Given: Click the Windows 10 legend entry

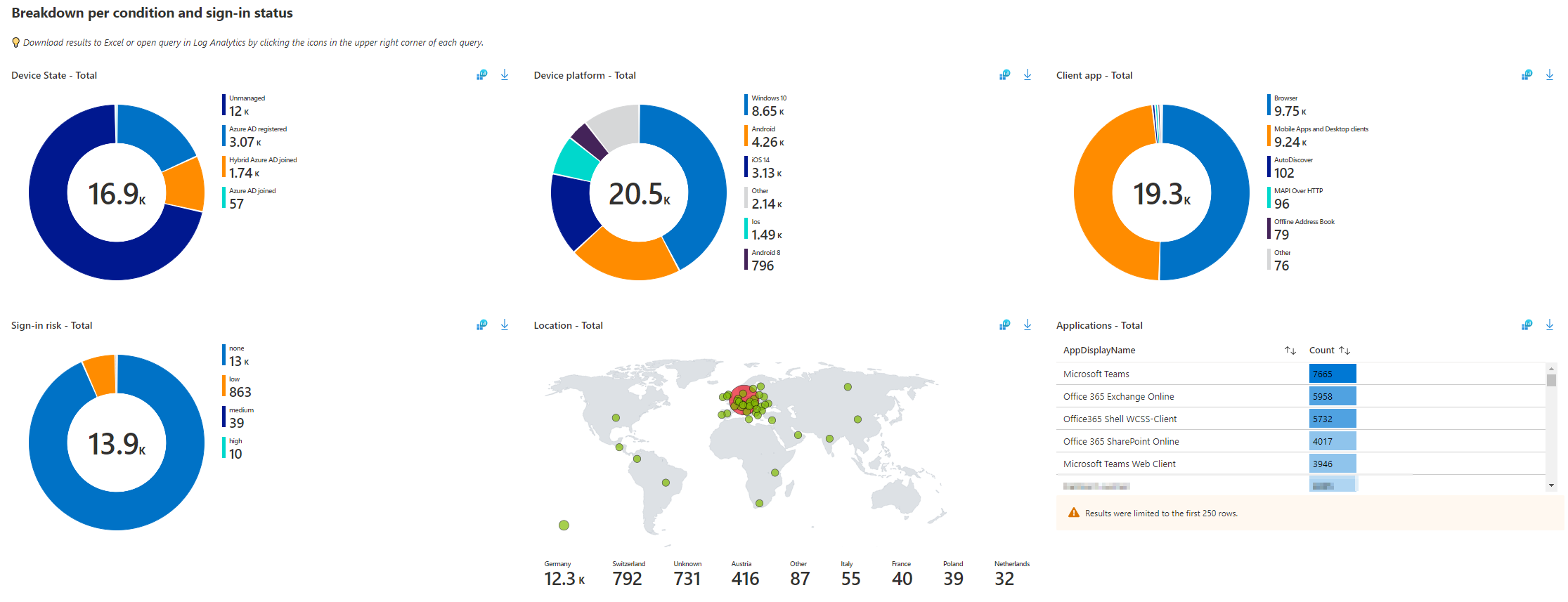Looking at the screenshot, I should [x=768, y=105].
